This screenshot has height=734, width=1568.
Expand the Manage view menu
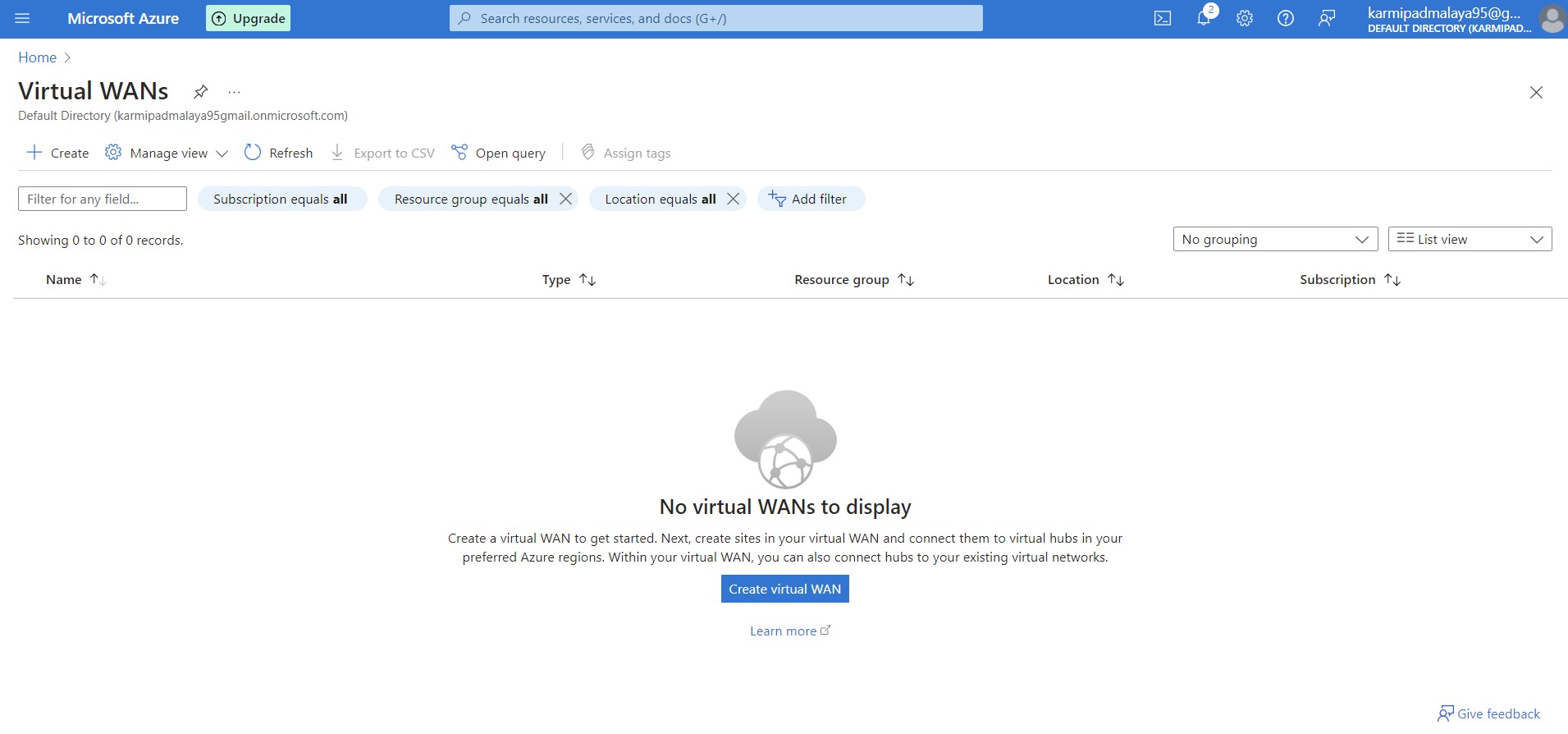click(x=167, y=153)
